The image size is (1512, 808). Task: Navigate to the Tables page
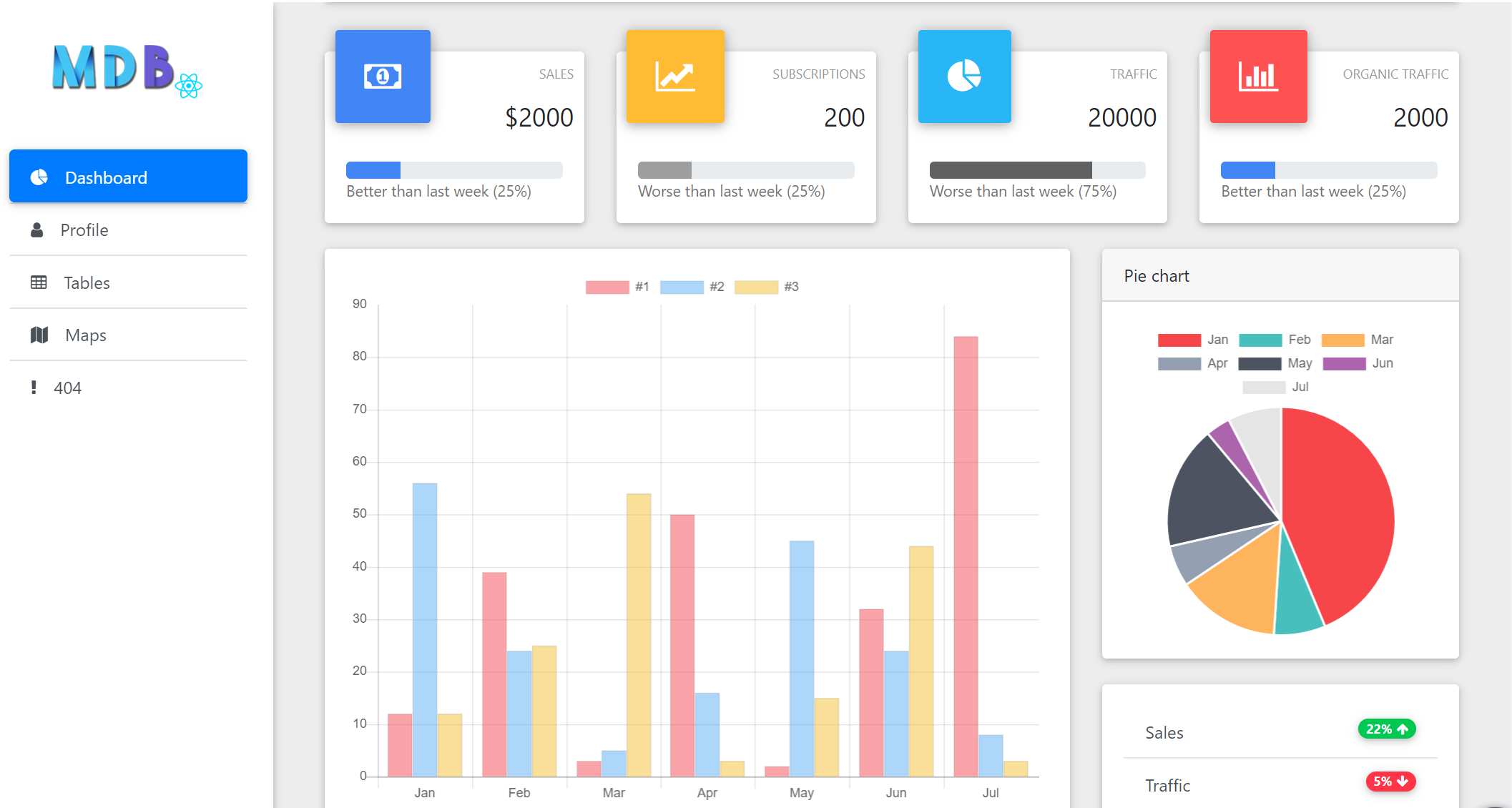tap(86, 282)
